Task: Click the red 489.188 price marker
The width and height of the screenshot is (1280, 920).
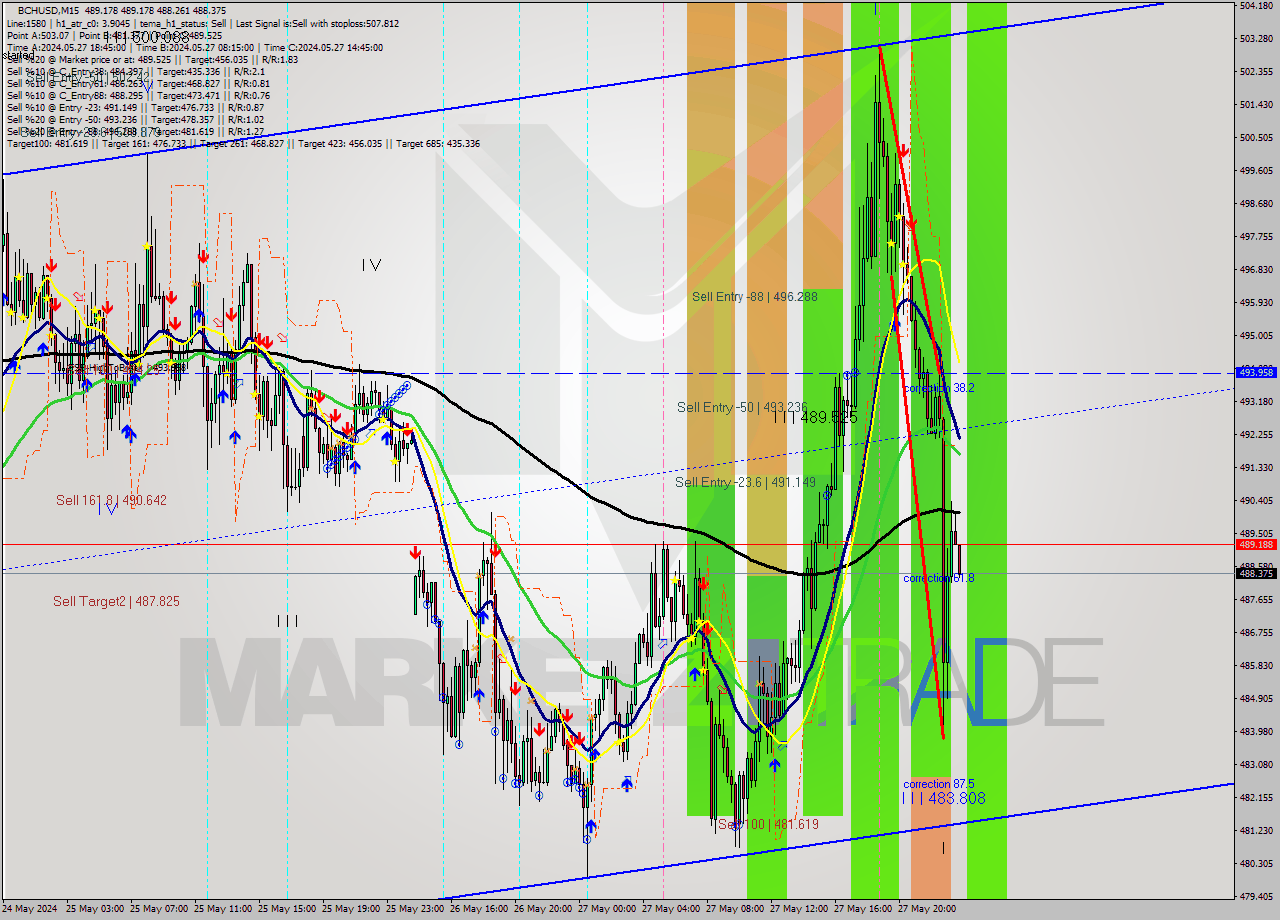Action: [1256, 545]
